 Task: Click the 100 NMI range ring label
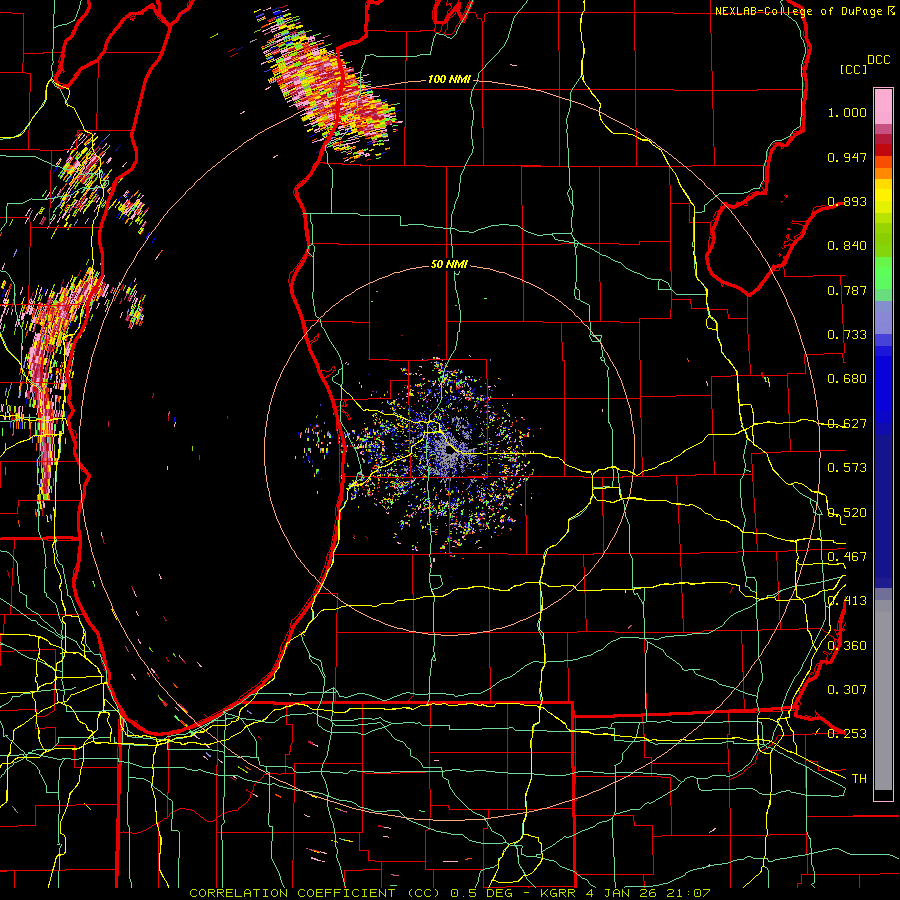point(449,79)
